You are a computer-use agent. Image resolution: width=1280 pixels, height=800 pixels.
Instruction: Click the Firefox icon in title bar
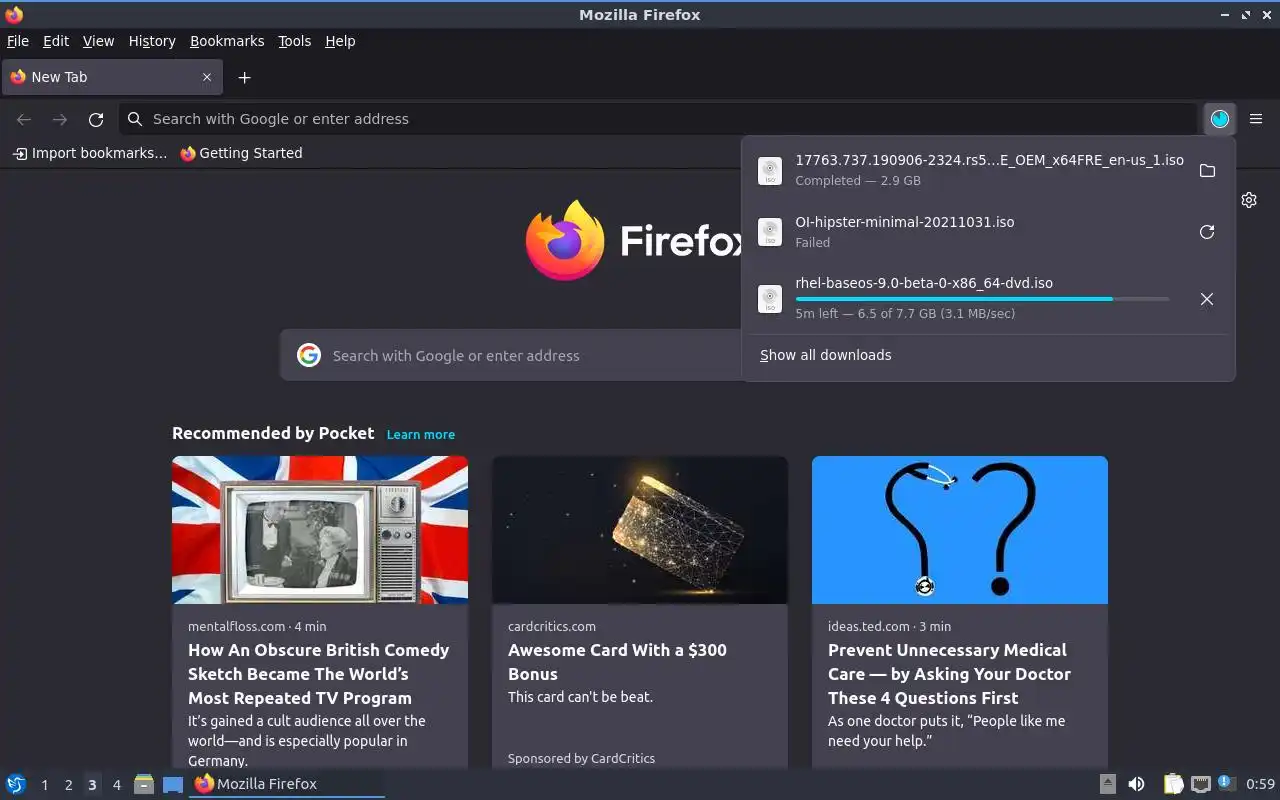(14, 14)
